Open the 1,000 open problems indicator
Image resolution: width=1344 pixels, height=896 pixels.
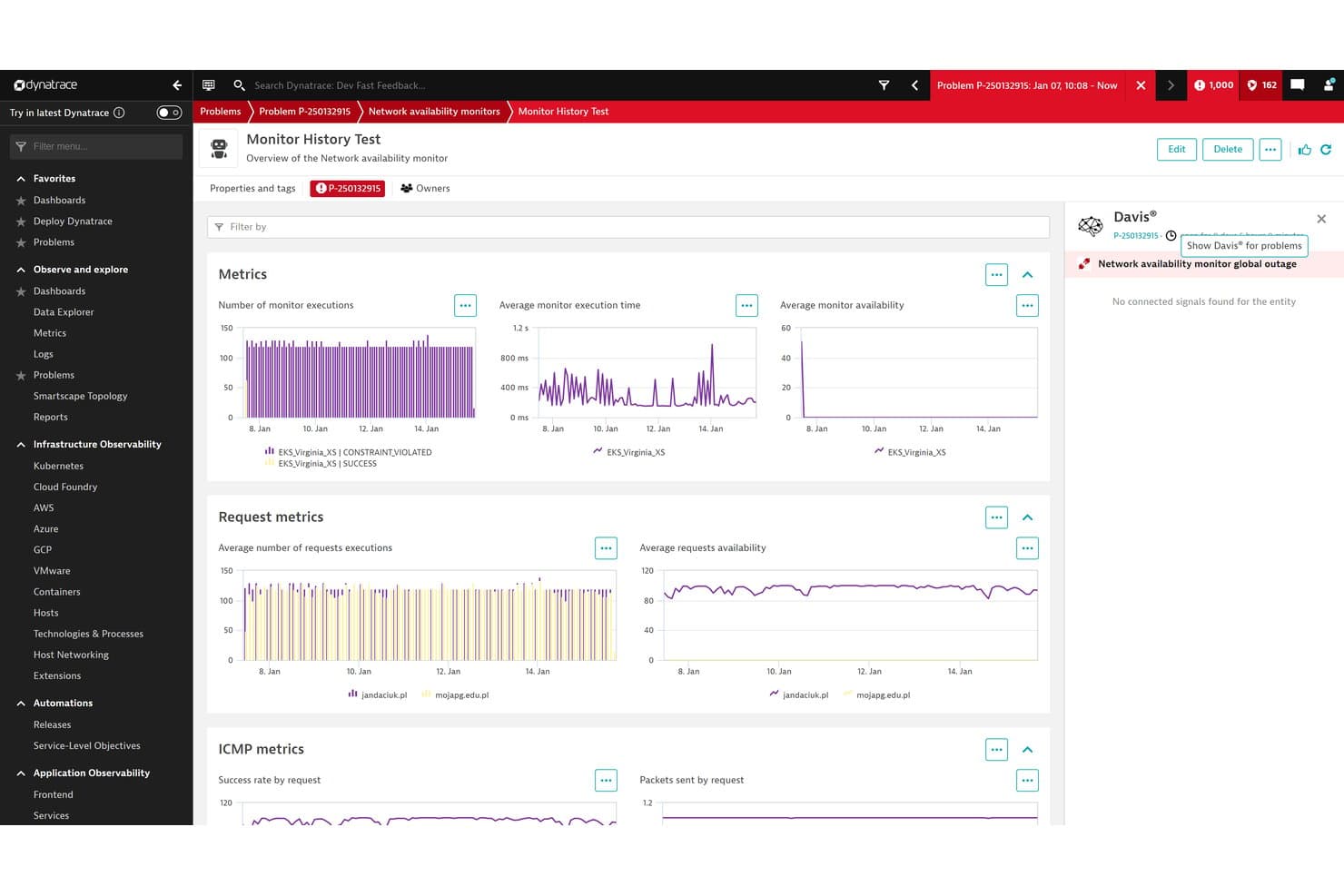tap(1214, 85)
